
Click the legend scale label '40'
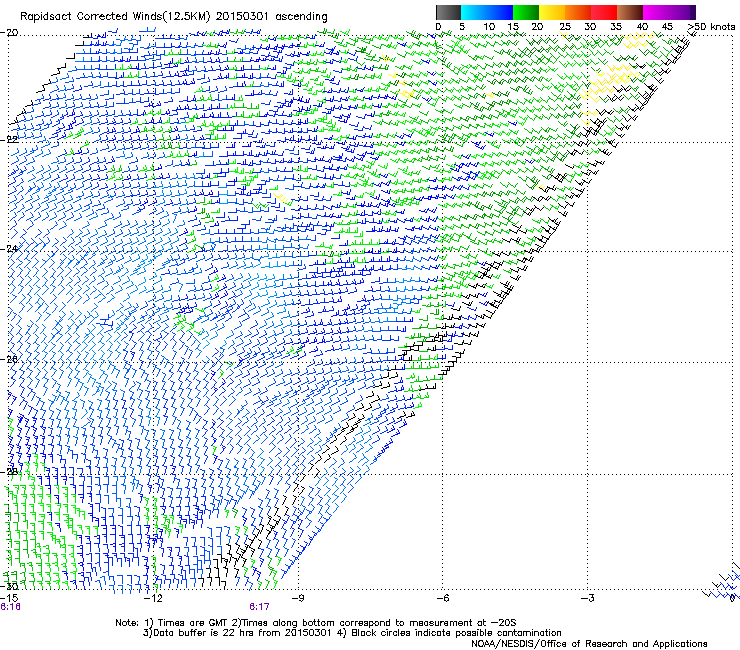(642, 26)
